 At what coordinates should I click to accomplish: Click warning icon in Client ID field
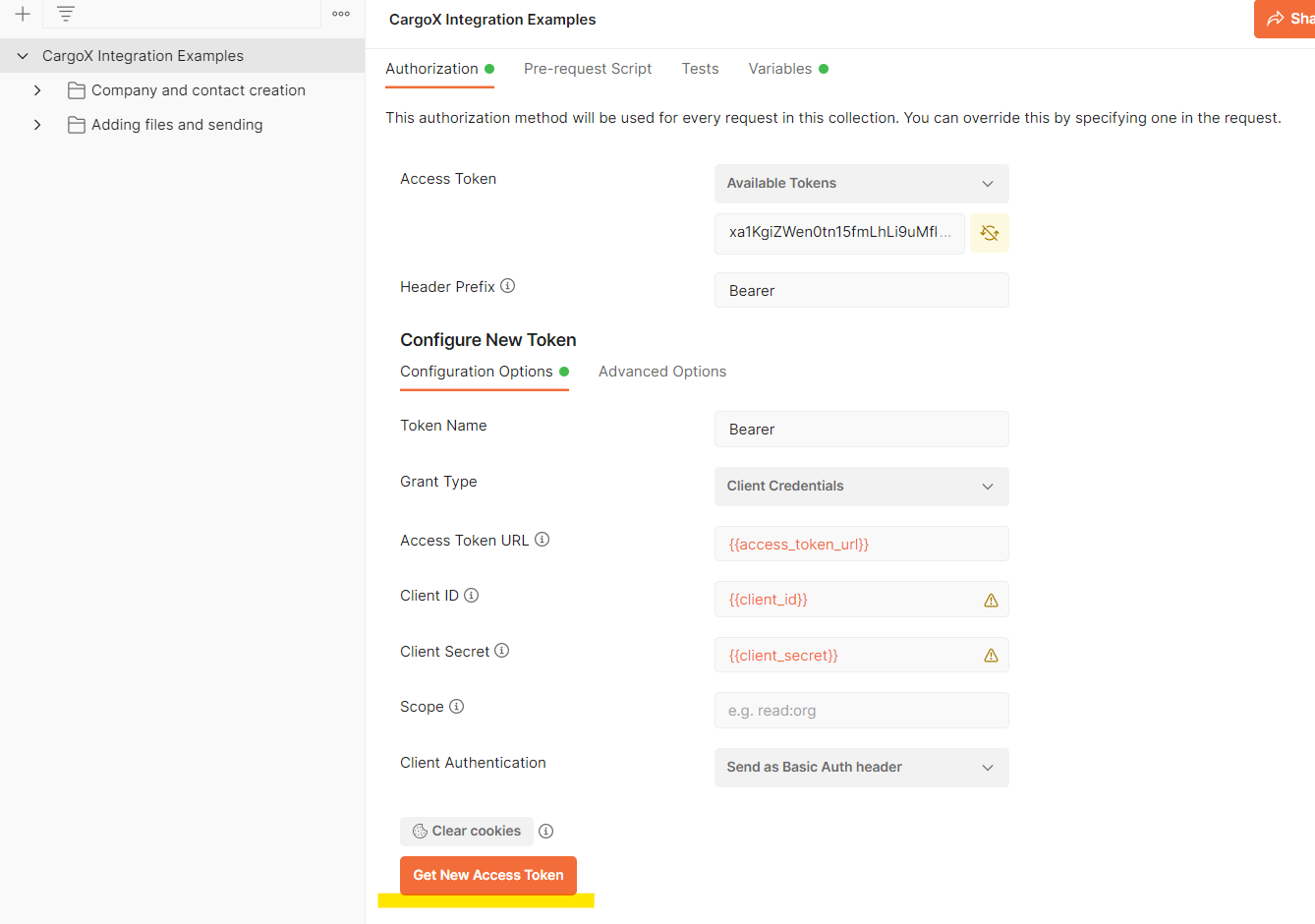[x=991, y=600]
